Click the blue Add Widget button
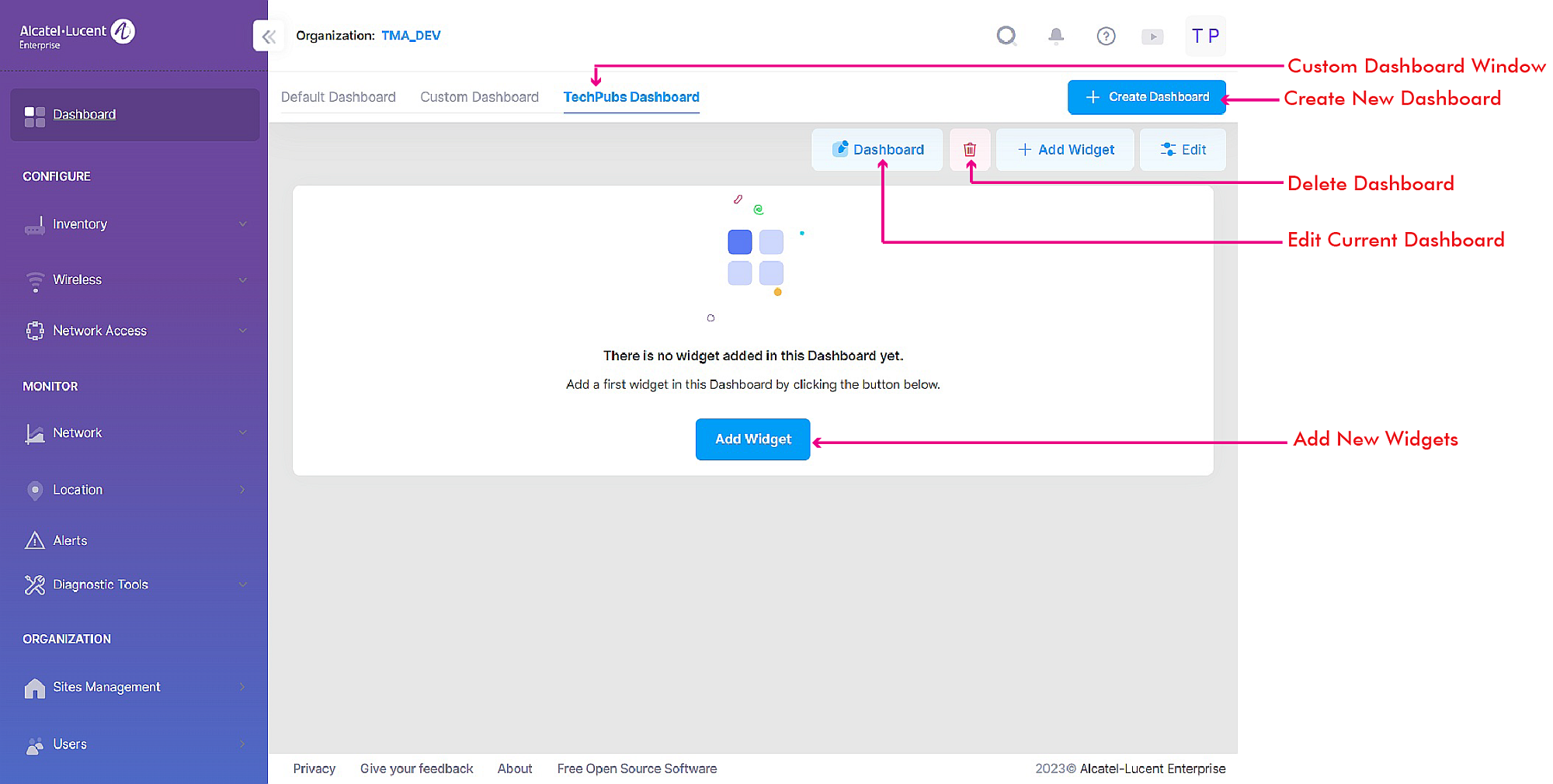 click(x=752, y=439)
